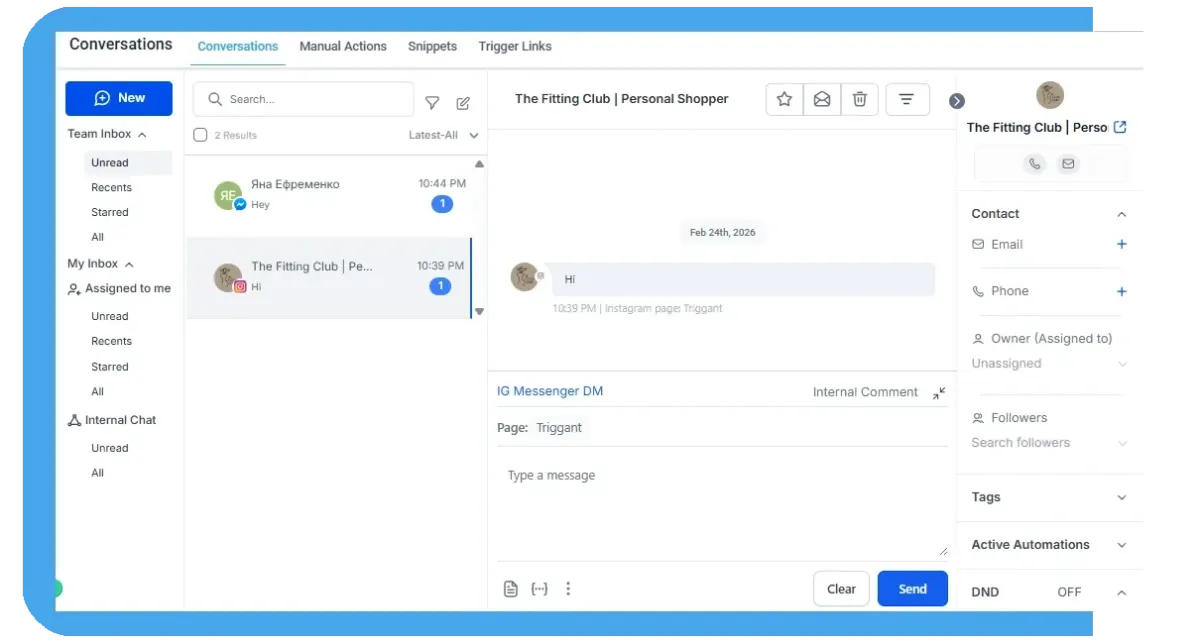
Task: Star the current conversation
Action: click(784, 99)
